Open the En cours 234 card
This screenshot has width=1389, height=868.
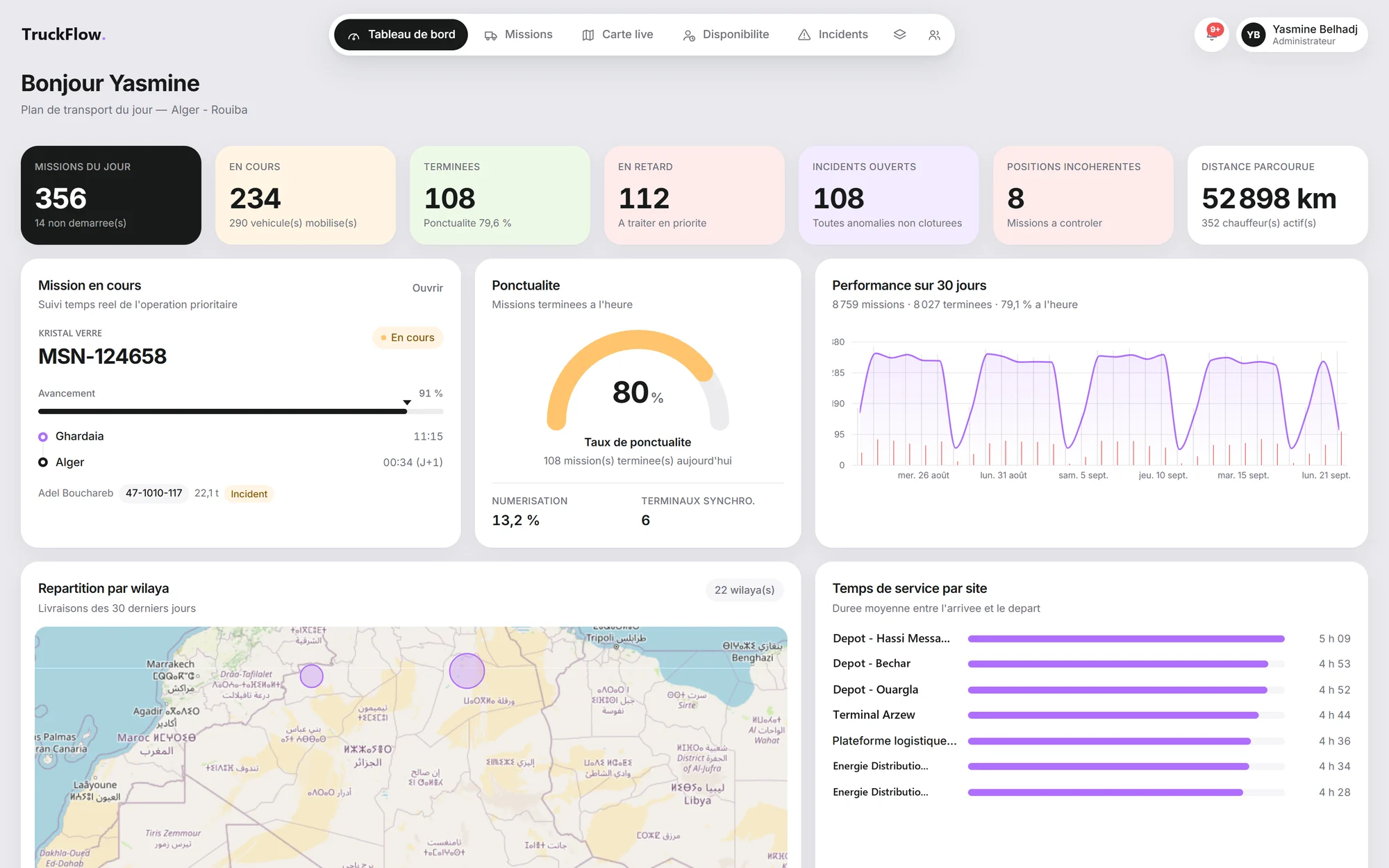point(306,195)
